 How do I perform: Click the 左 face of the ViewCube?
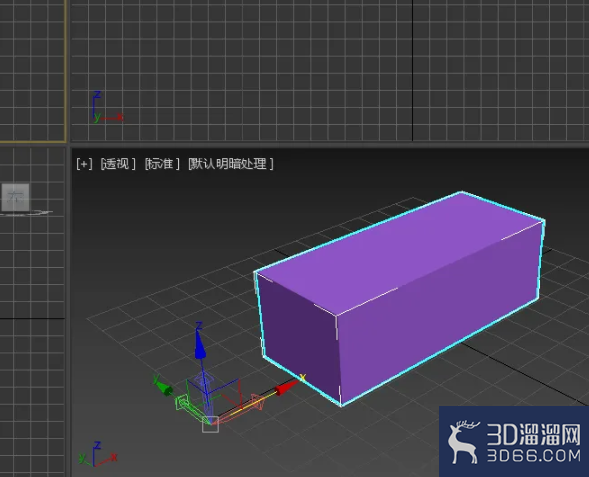click(x=15, y=197)
